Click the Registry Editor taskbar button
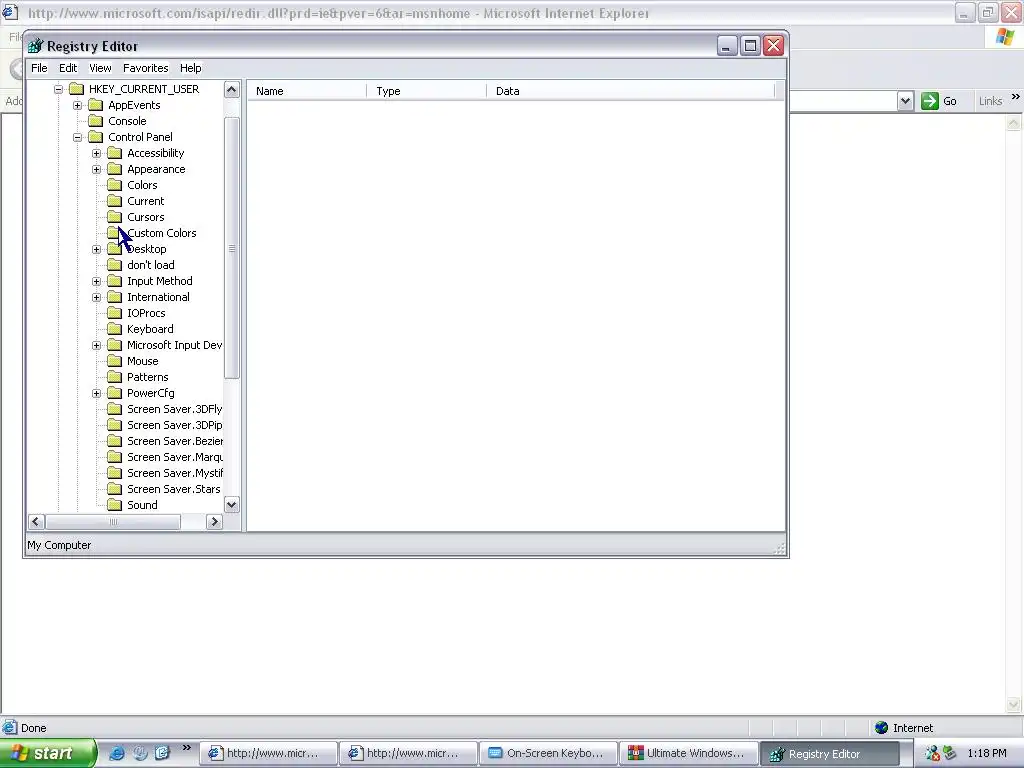 [x=828, y=754]
